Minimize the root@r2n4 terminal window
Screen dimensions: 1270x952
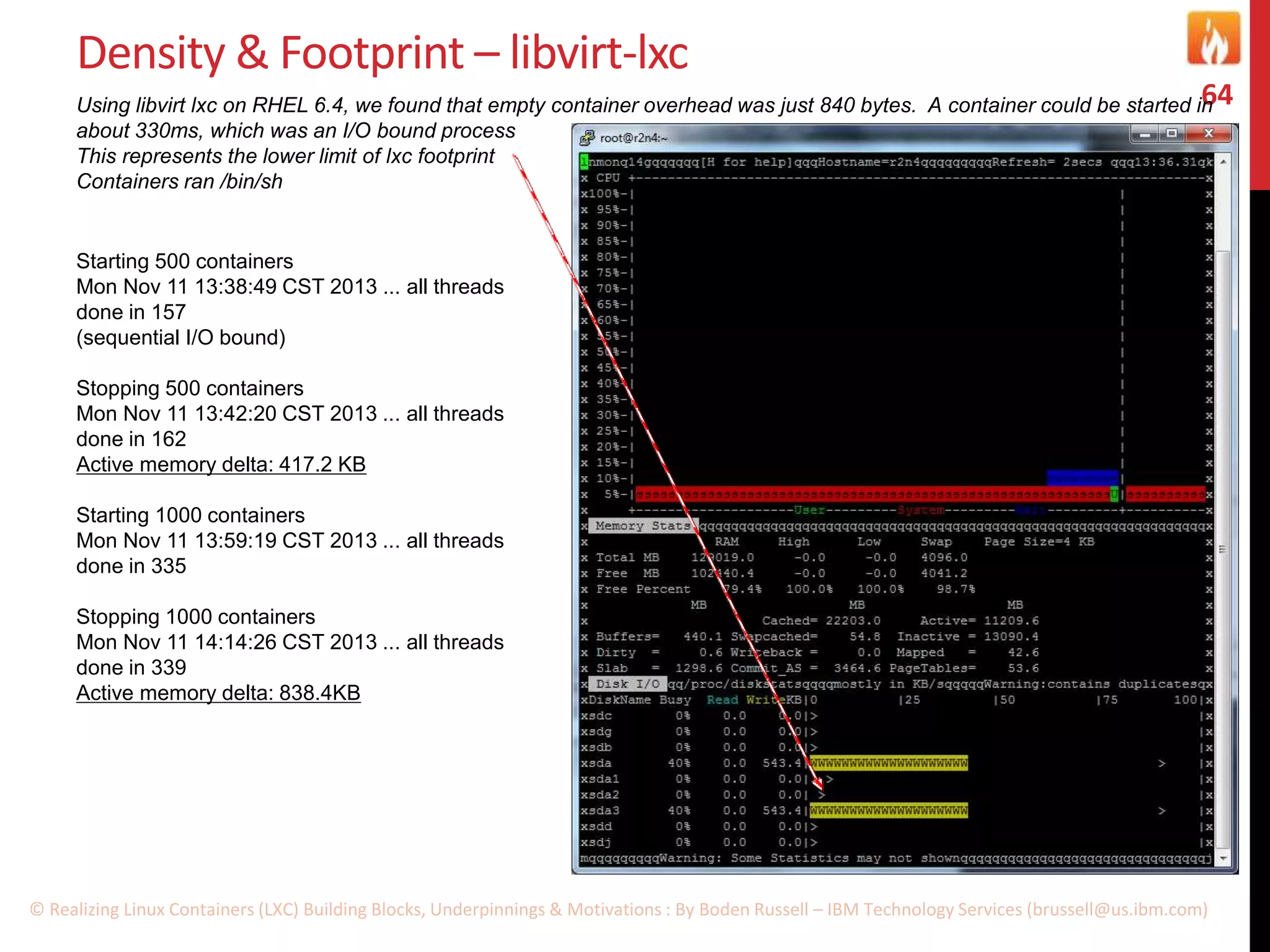point(1145,134)
